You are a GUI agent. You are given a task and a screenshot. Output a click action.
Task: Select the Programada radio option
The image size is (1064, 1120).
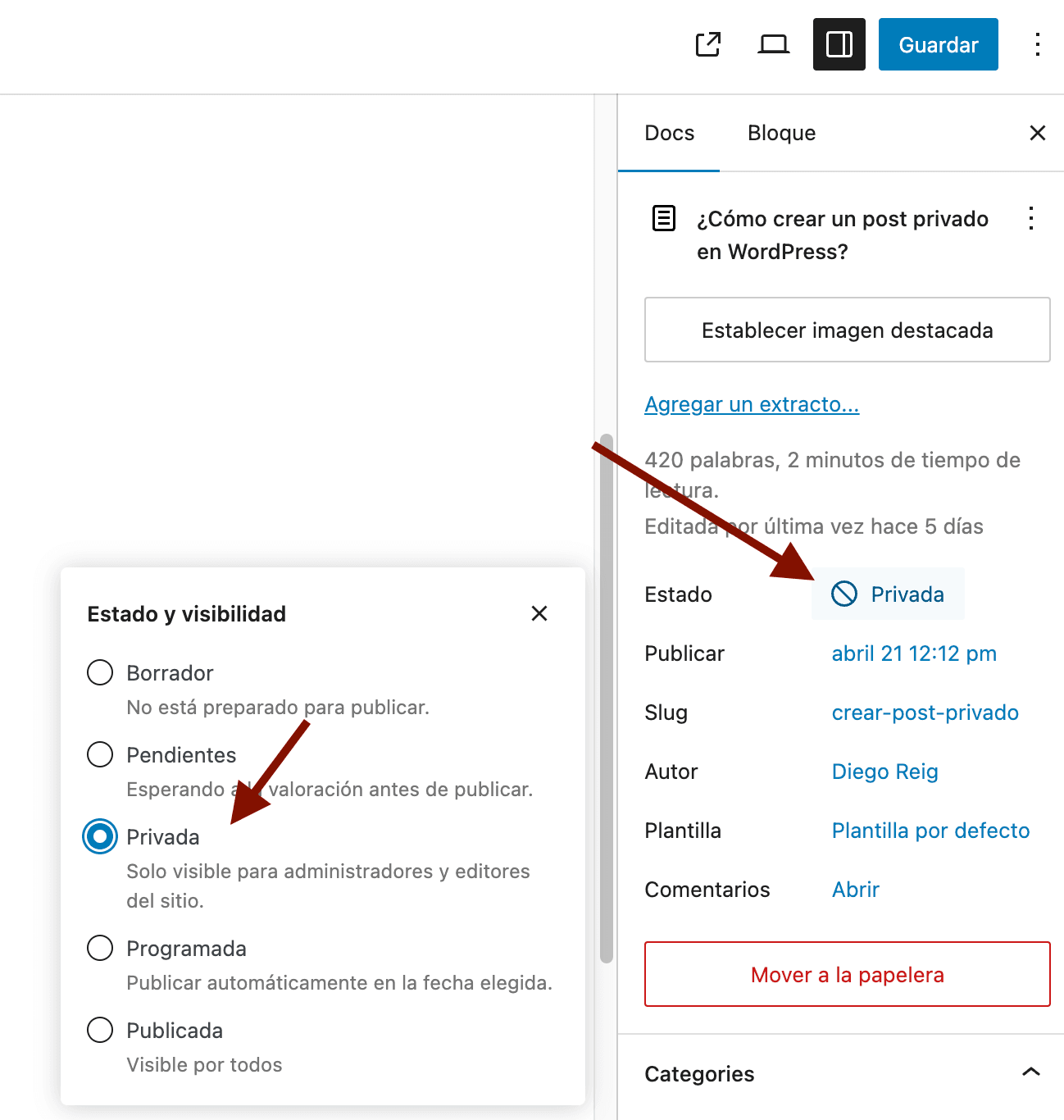(x=100, y=948)
